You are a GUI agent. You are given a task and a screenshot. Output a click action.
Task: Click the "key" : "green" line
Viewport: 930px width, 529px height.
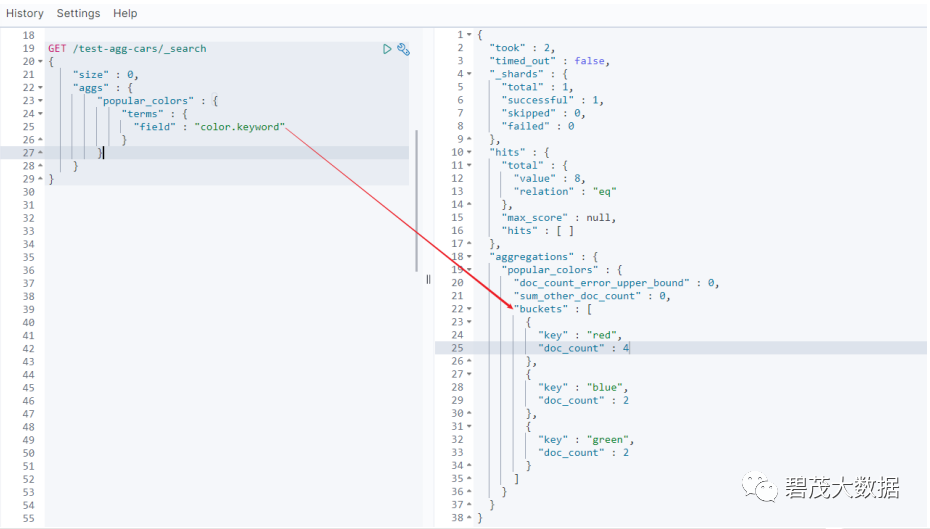pos(586,439)
